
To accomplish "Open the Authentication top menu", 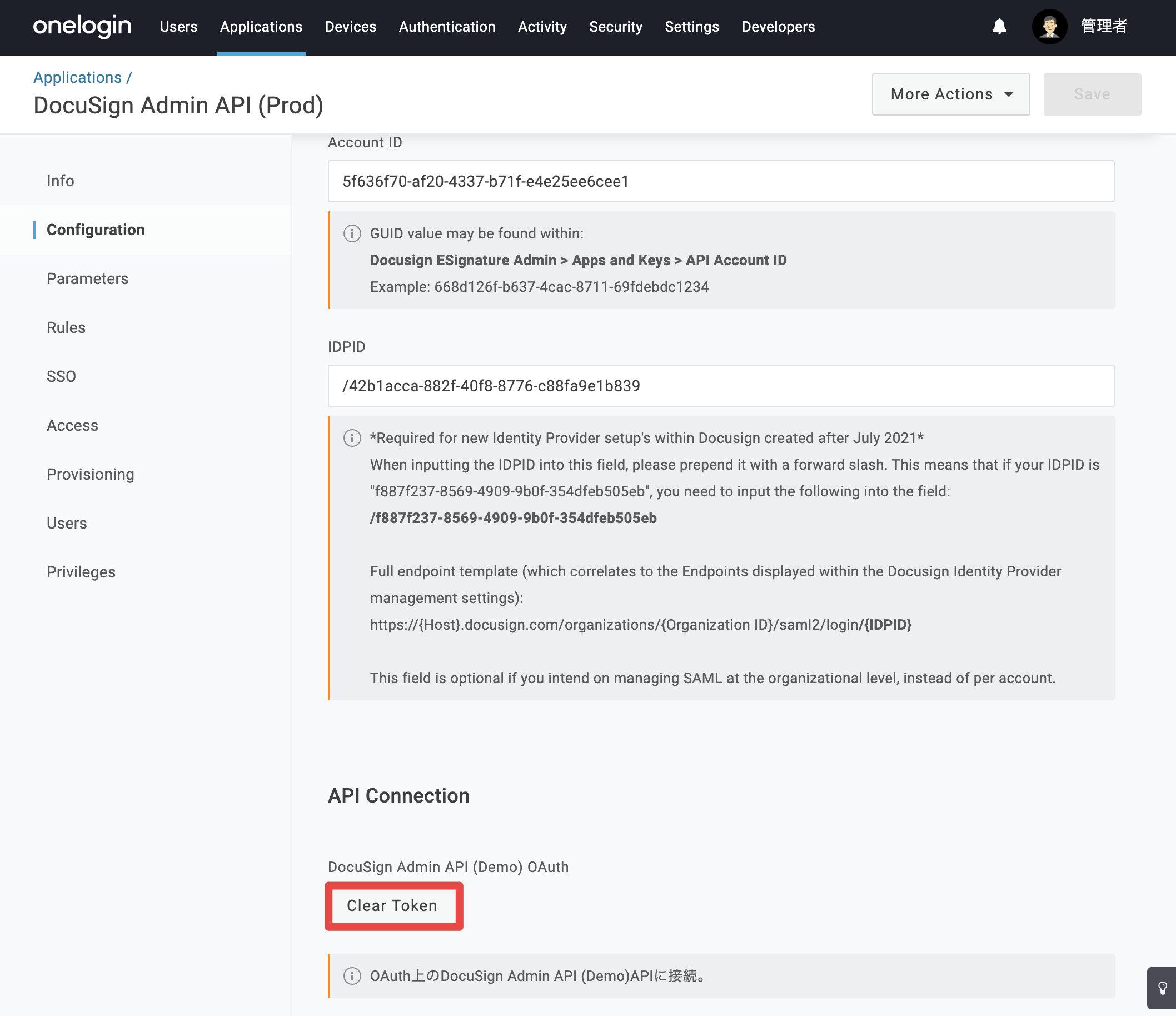I will point(447,27).
